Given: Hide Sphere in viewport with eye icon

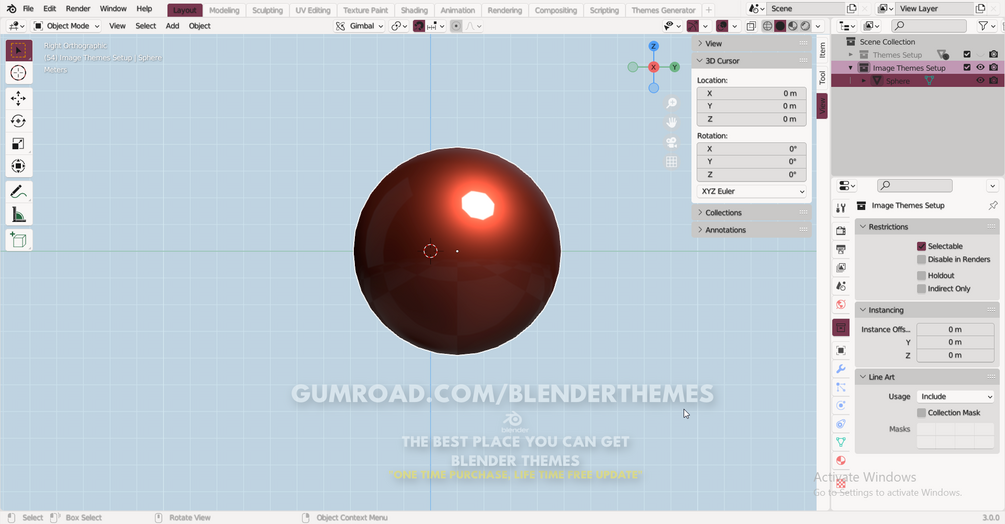Looking at the screenshot, I should [x=980, y=81].
